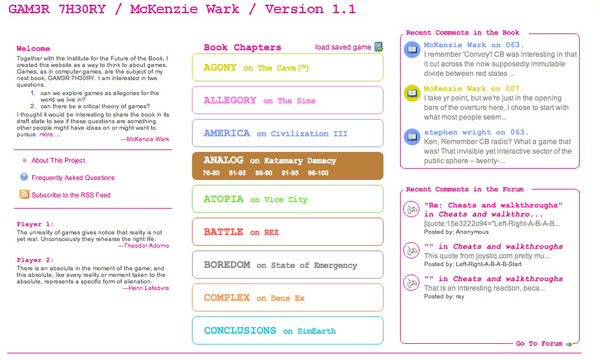Screen dimensions: 600x360
Task: Open the About This Project link
Action: click(x=58, y=160)
